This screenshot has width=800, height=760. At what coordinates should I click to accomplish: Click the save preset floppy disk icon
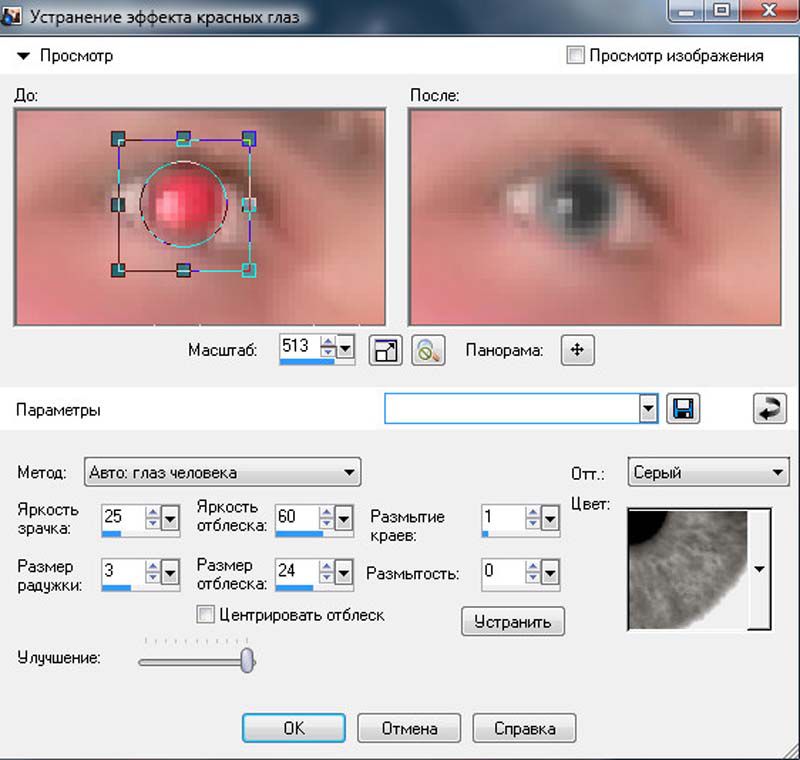(x=686, y=409)
